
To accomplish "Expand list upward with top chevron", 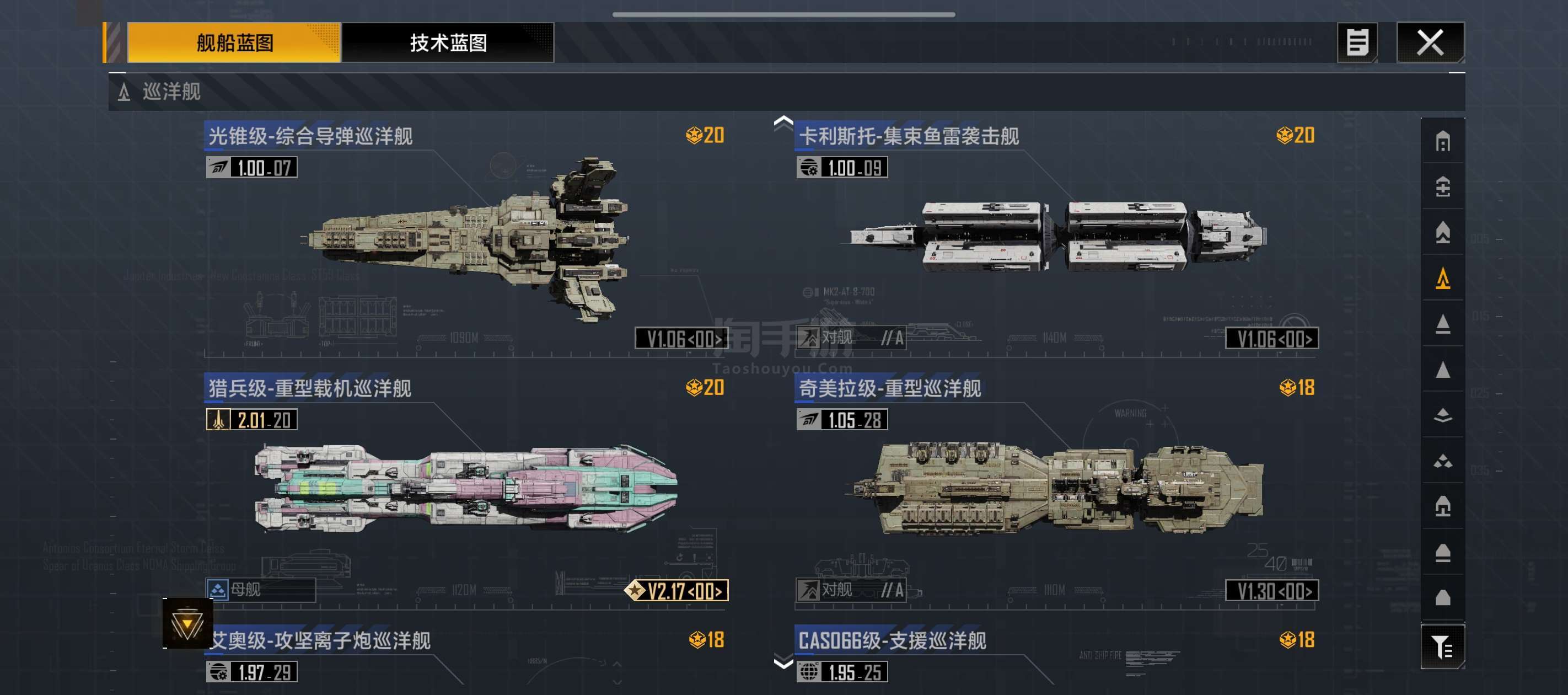I will point(783,123).
